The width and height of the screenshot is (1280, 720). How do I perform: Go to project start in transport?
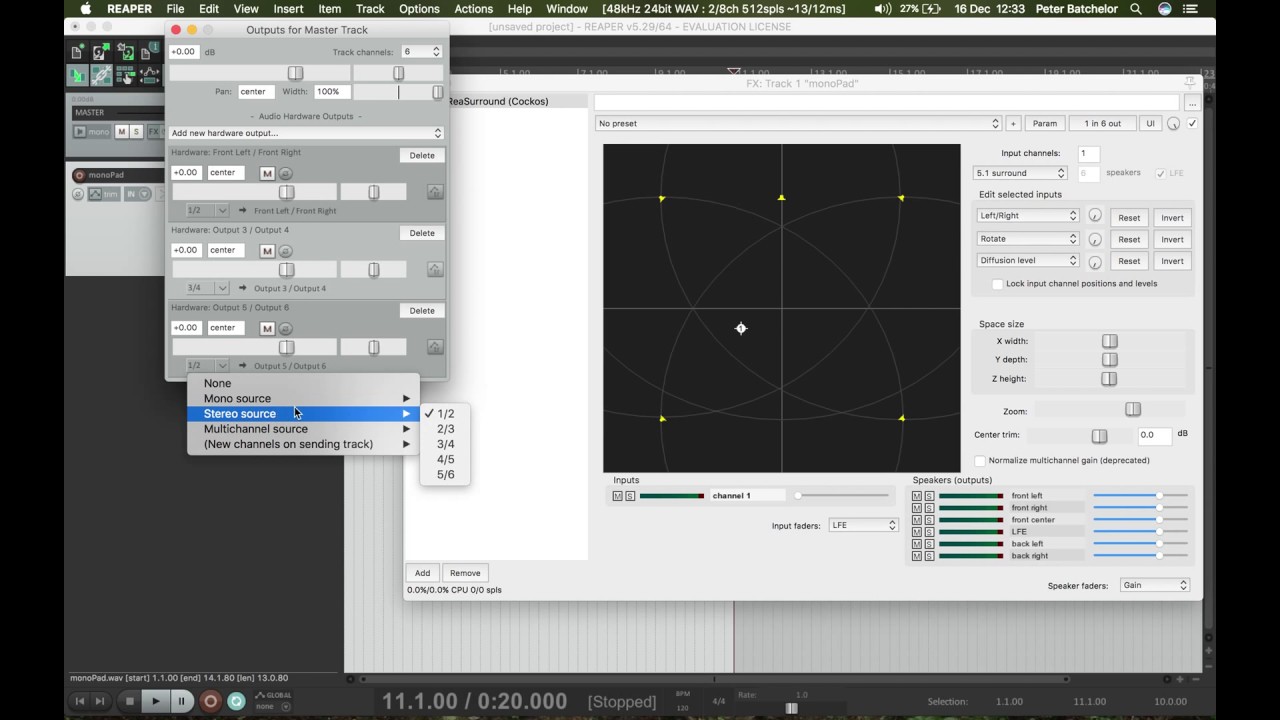coord(81,702)
